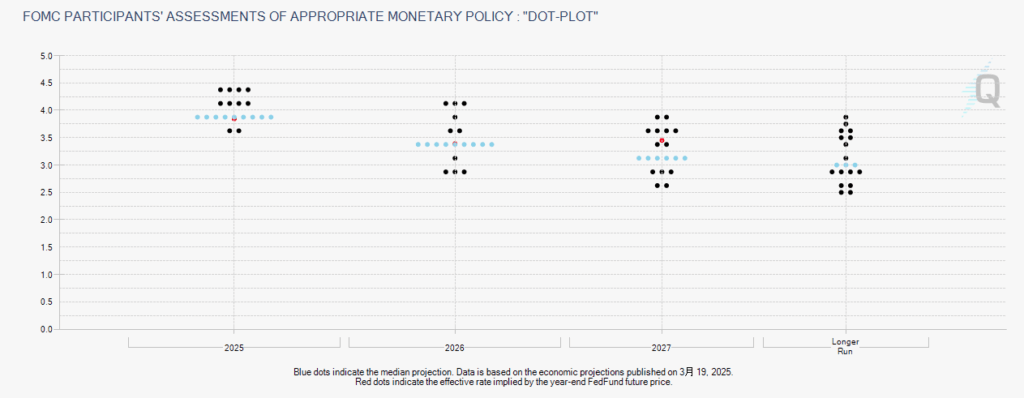Select the 5.0 y-axis tick label
Screen dimensions: 1024x398
pos(46,56)
